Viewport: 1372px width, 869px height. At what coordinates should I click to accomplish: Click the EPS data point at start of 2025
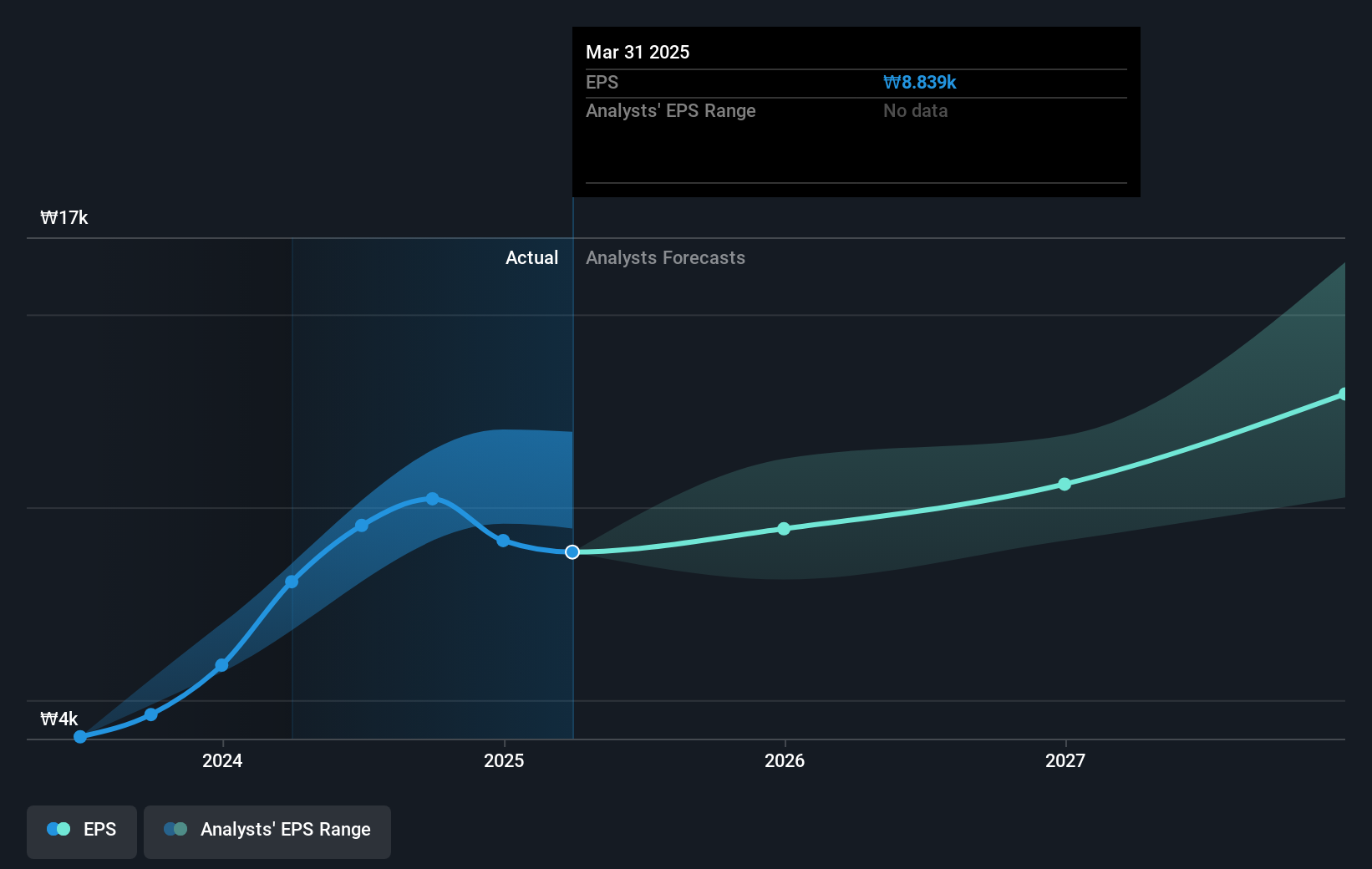pyautogui.click(x=503, y=541)
